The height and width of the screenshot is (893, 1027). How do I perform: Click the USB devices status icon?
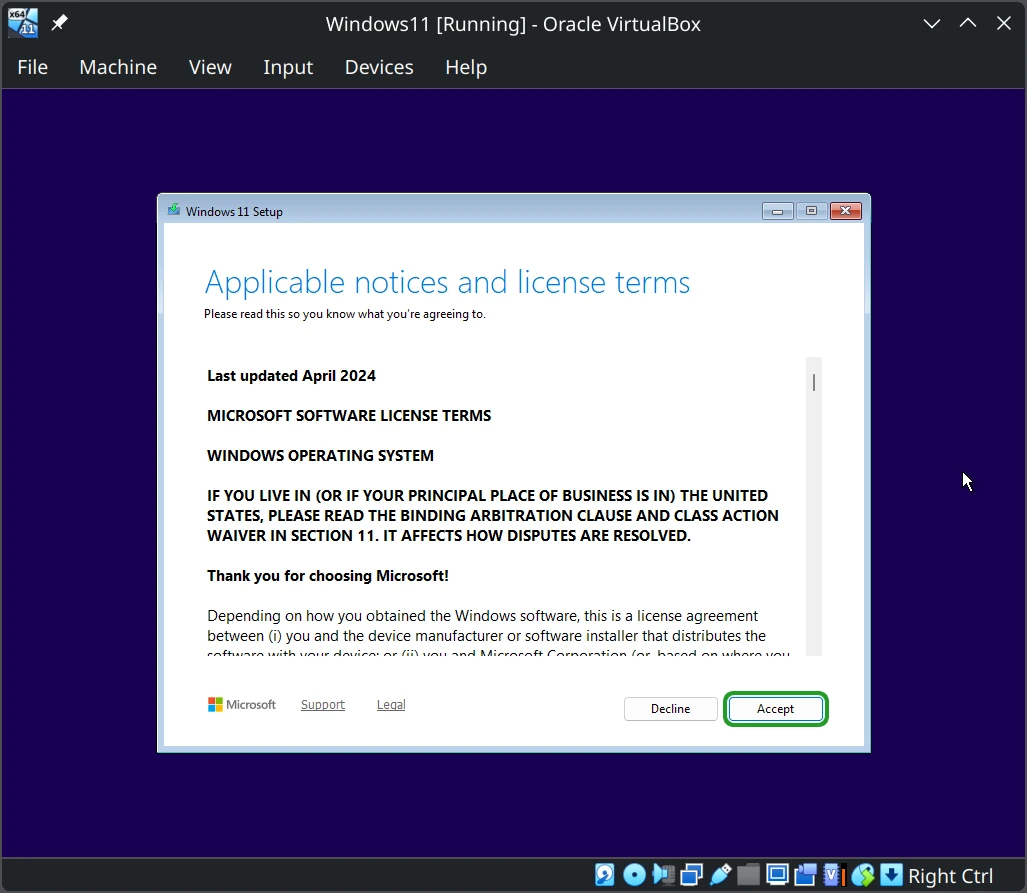(x=720, y=874)
